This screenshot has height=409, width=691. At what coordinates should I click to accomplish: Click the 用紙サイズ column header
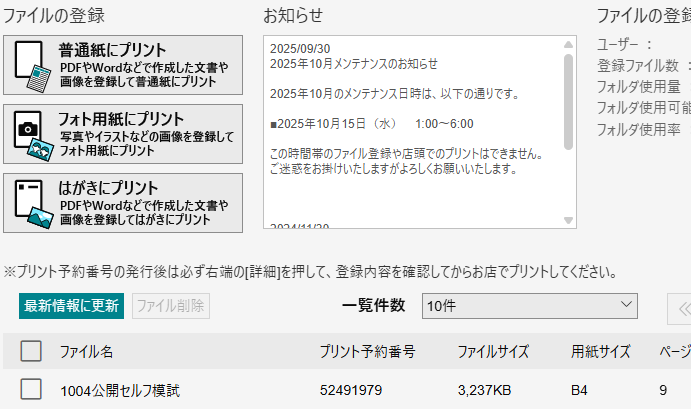[600, 351]
